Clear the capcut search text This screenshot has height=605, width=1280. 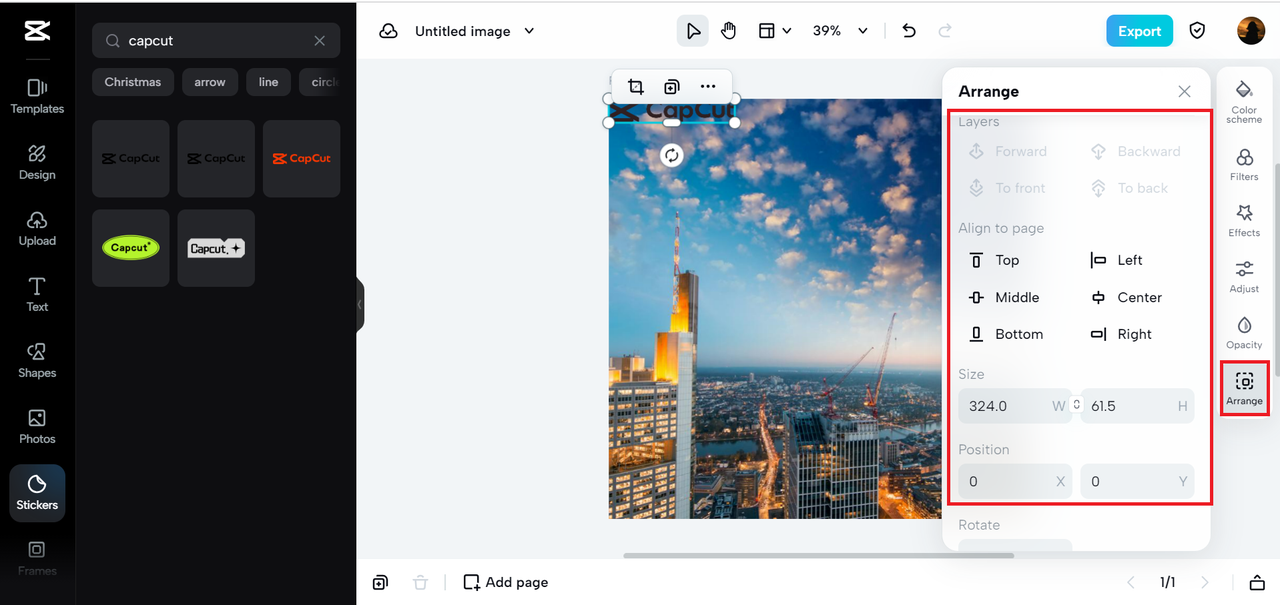(320, 41)
